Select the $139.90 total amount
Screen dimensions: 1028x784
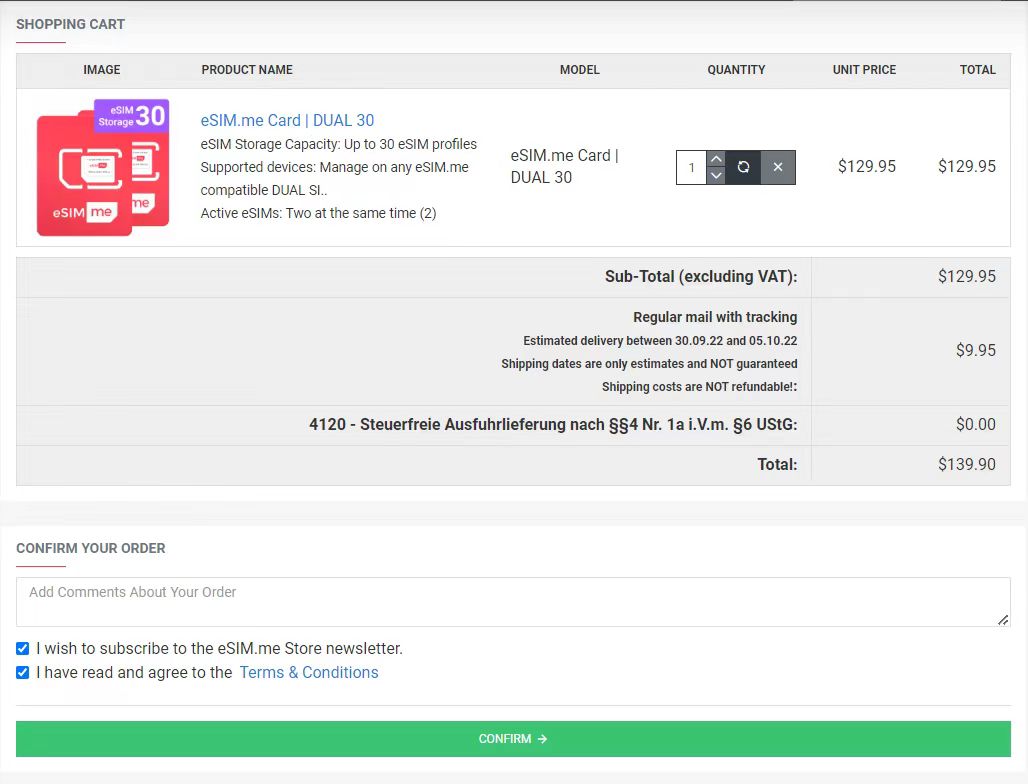click(966, 464)
